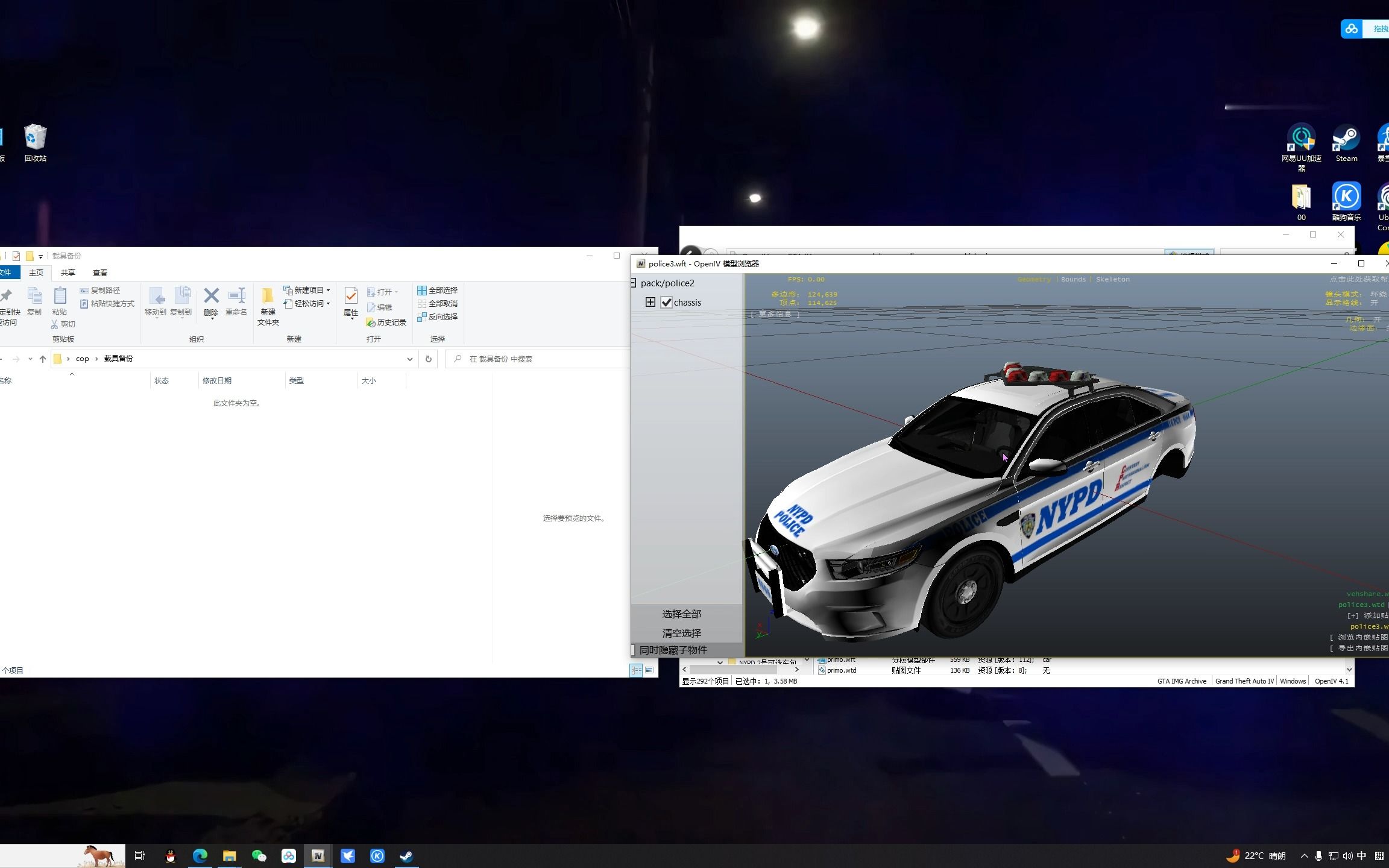This screenshot has width=1389, height=868.
Task: Switch to large icons view in Explorer
Action: (x=649, y=670)
